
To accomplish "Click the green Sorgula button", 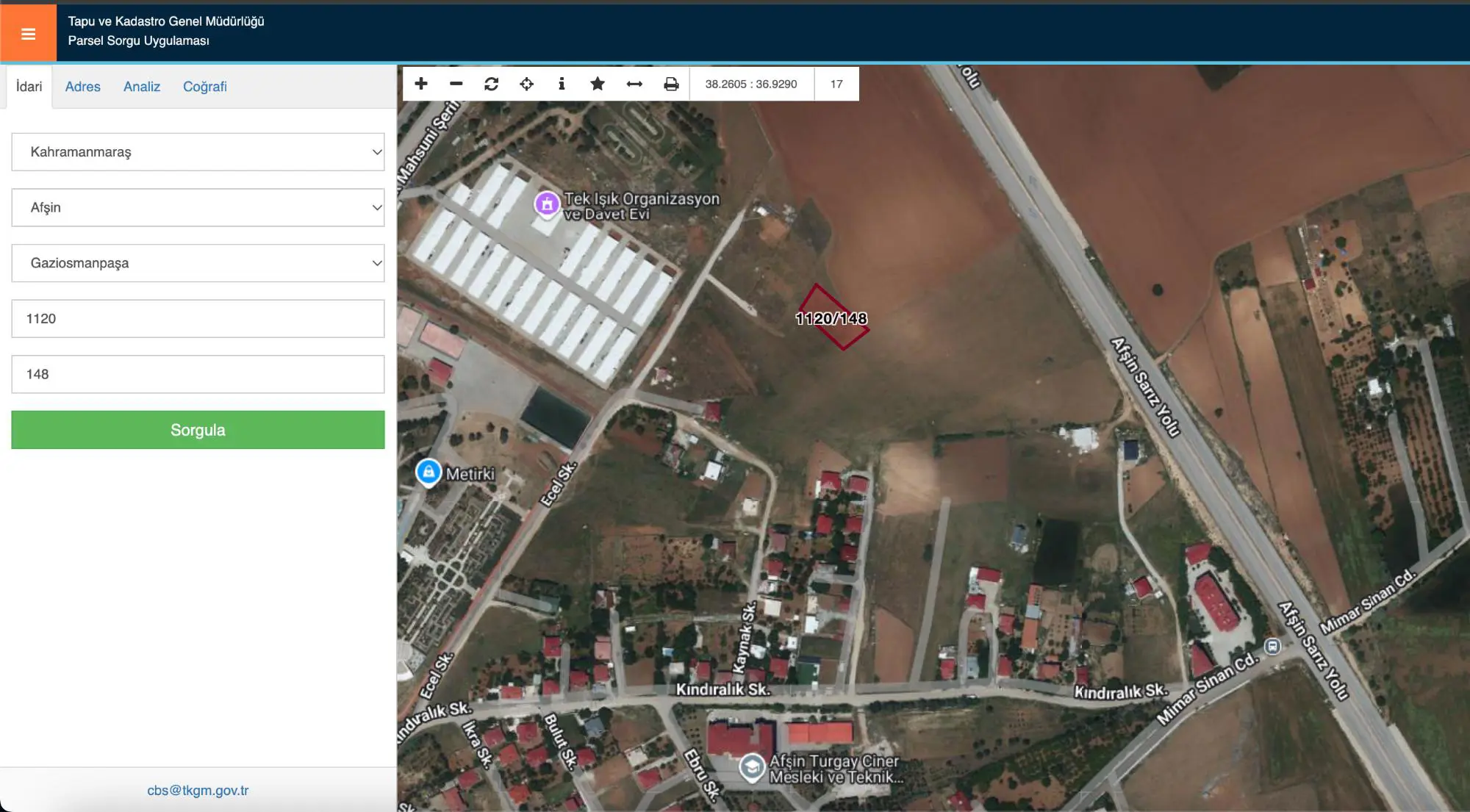I will pyautogui.click(x=198, y=430).
